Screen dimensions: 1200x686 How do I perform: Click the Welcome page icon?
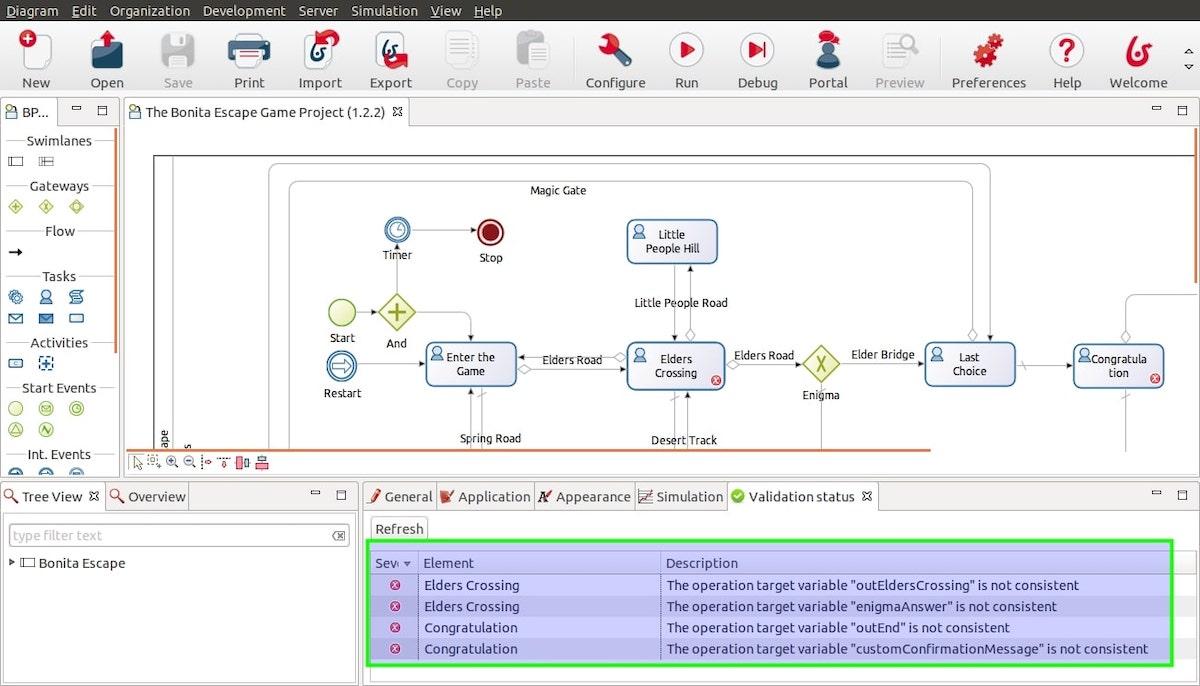tap(1137, 51)
